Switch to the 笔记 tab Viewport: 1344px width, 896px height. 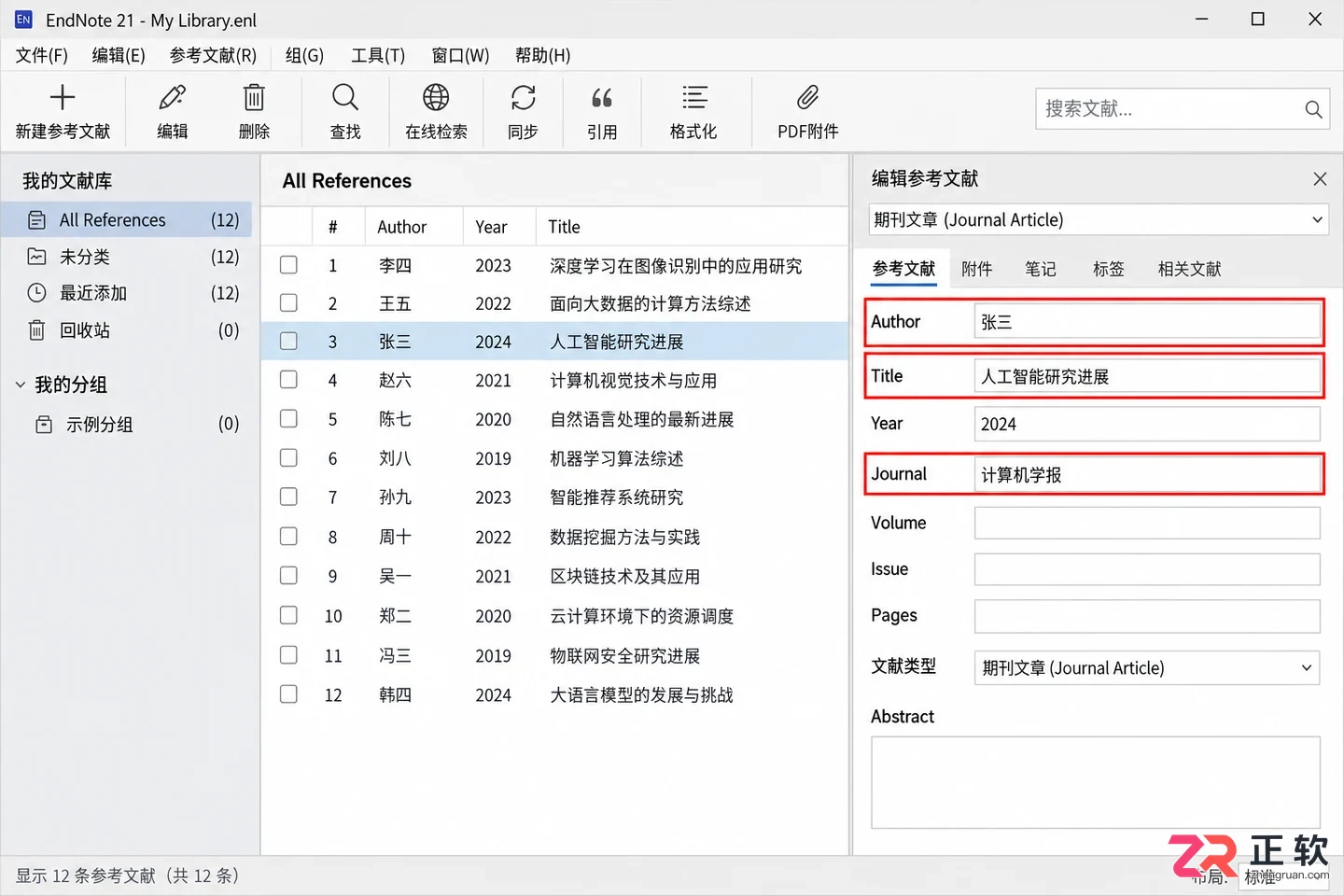click(1041, 269)
